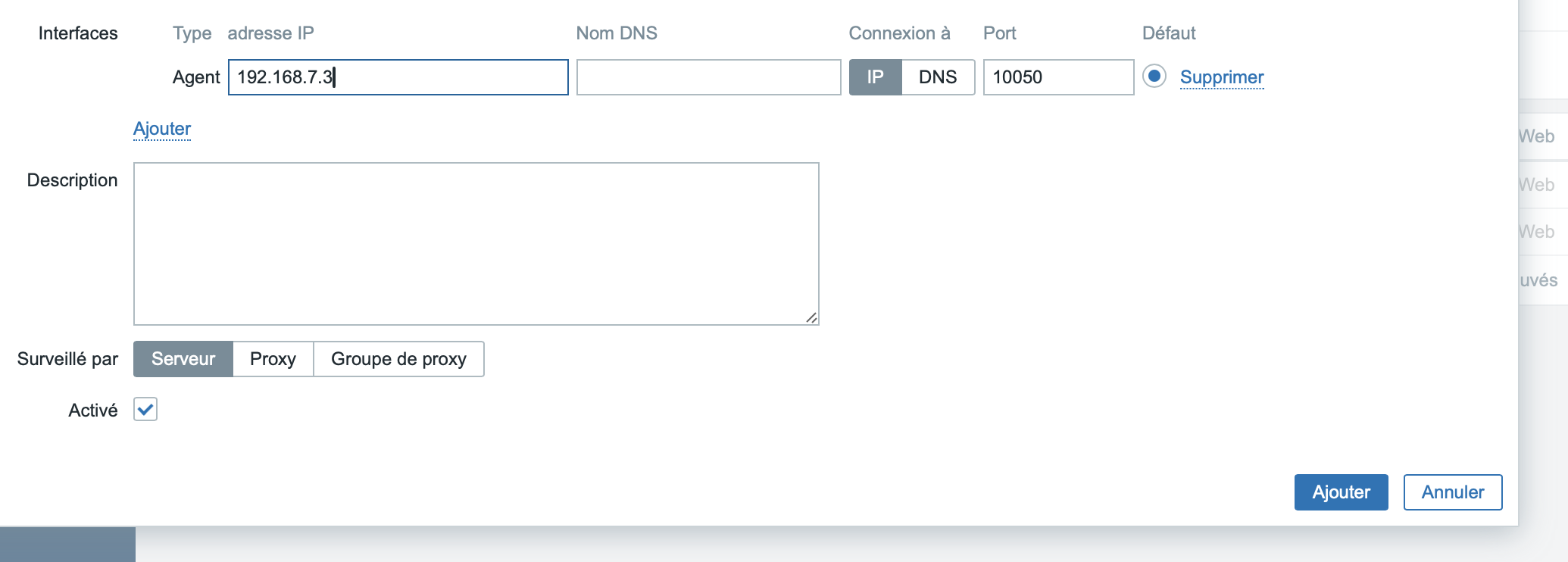Viewport: 1568px width, 562px height.
Task: Select IP under Connexion à
Action: 875,77
